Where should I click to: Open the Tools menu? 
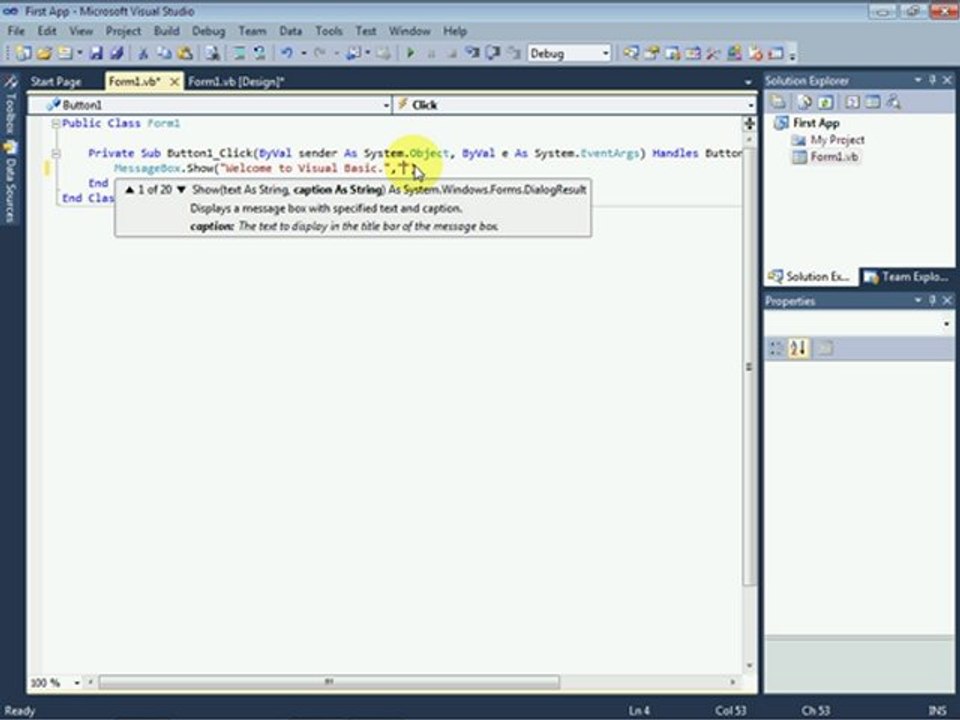tap(329, 31)
